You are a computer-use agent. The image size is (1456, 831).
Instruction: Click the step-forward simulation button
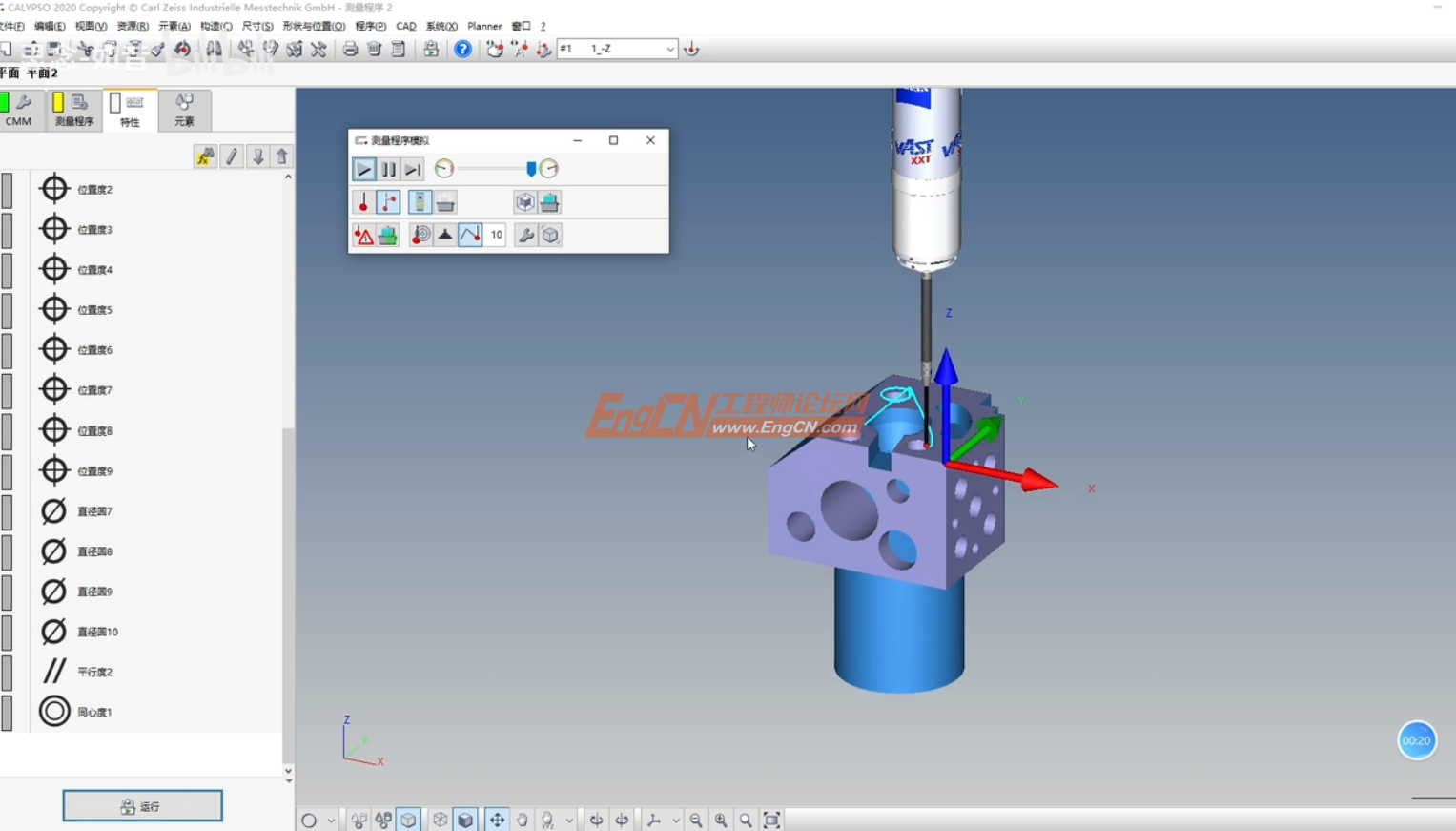pyautogui.click(x=412, y=169)
